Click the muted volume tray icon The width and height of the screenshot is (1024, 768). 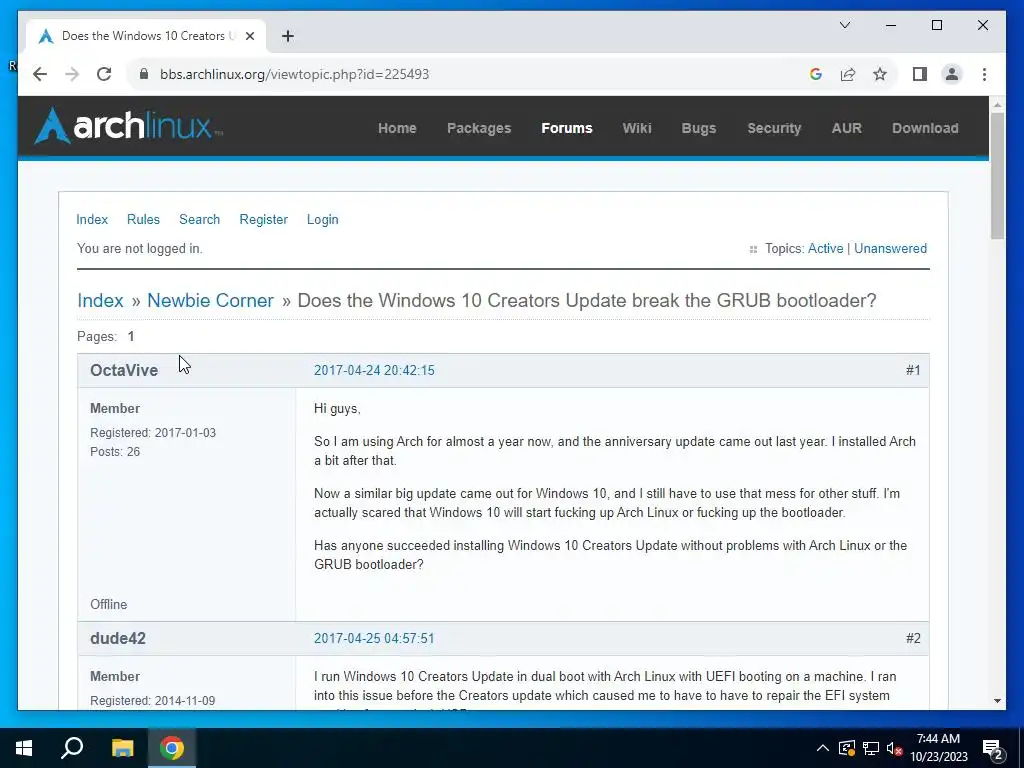[895, 748]
